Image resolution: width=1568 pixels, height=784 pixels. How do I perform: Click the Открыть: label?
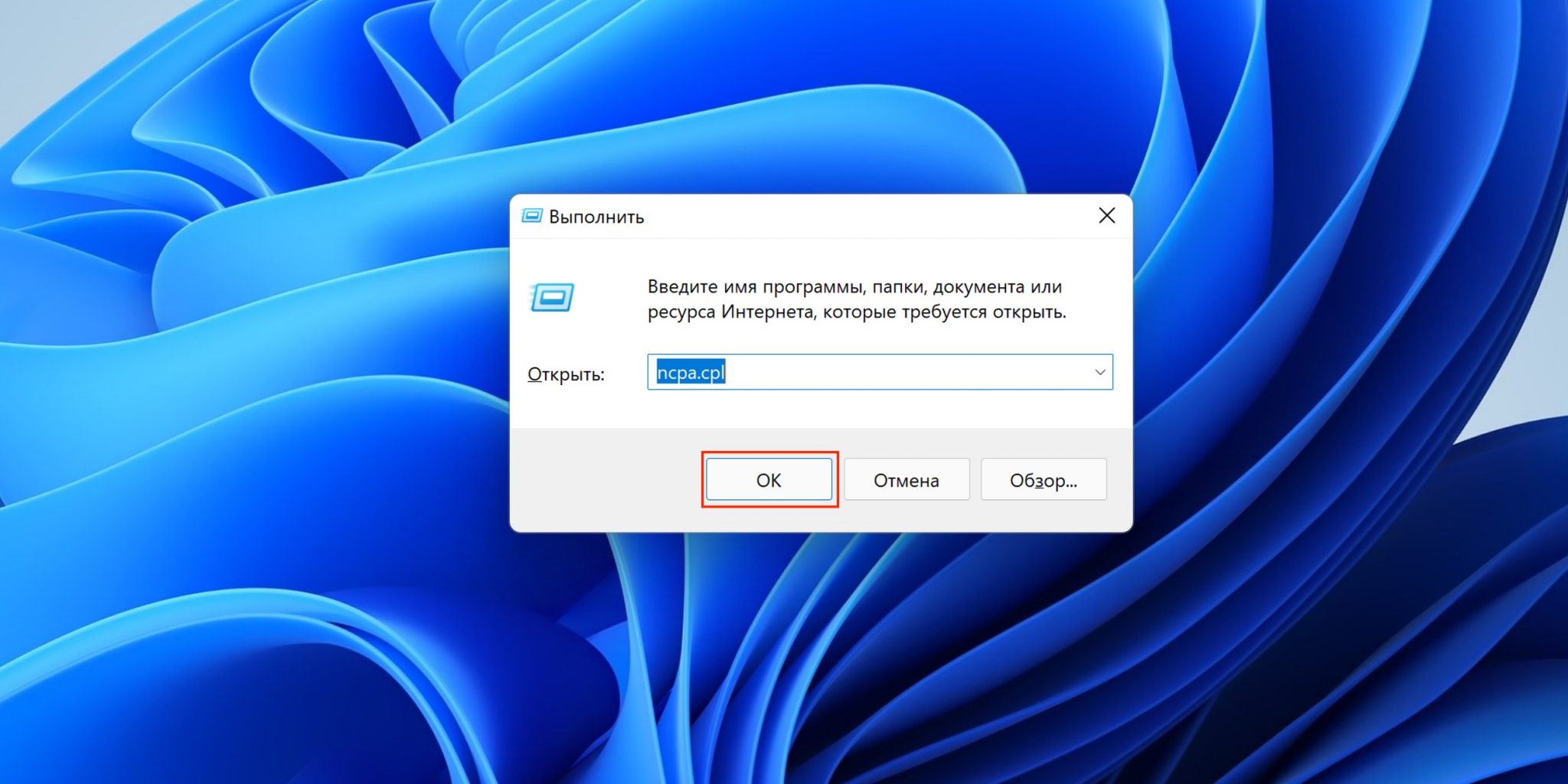point(566,374)
